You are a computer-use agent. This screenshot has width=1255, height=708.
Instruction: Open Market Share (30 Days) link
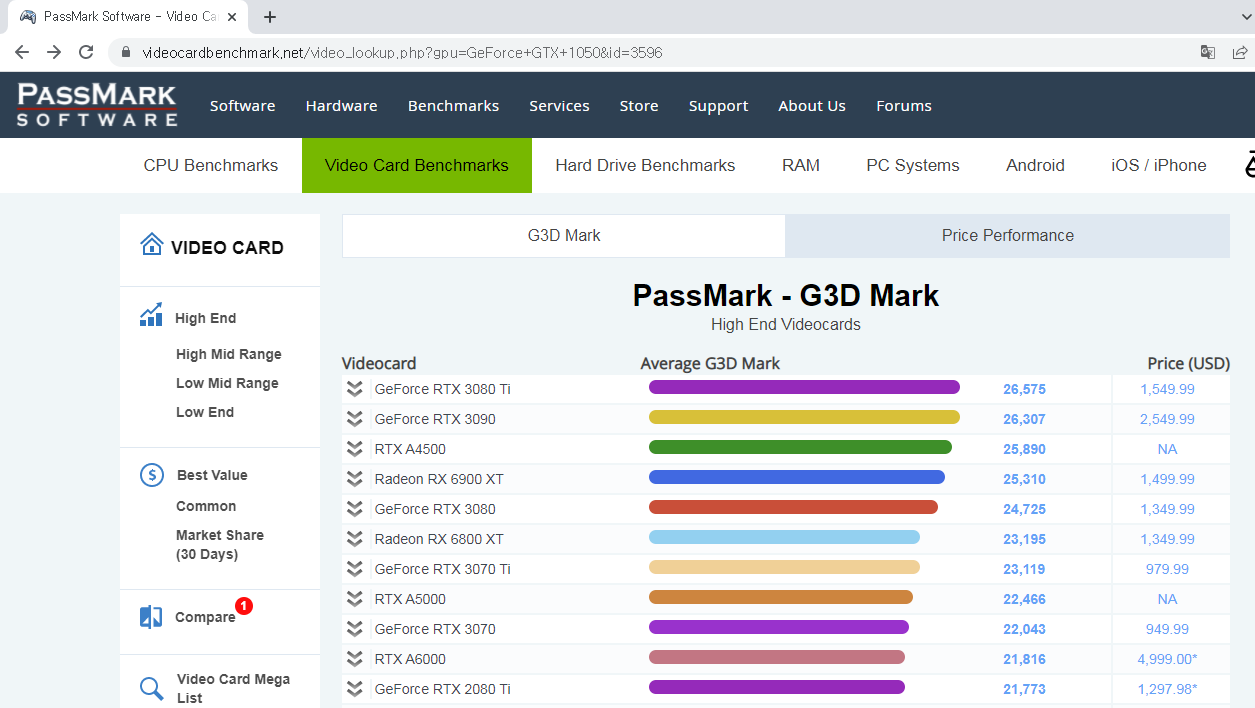[x=220, y=545]
